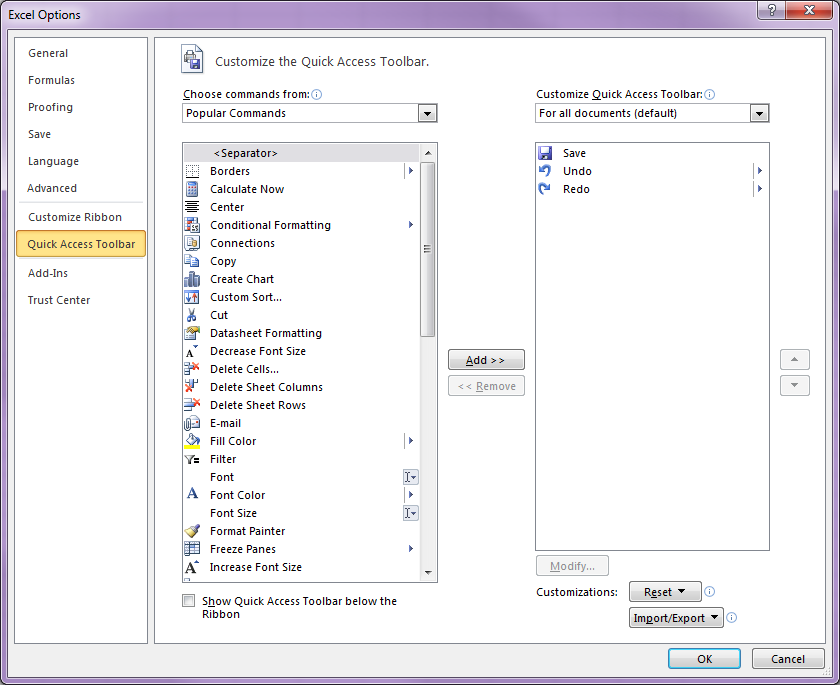Viewport: 840px width, 685px height.
Task: Expand the Borders submenu arrow
Action: [410, 171]
